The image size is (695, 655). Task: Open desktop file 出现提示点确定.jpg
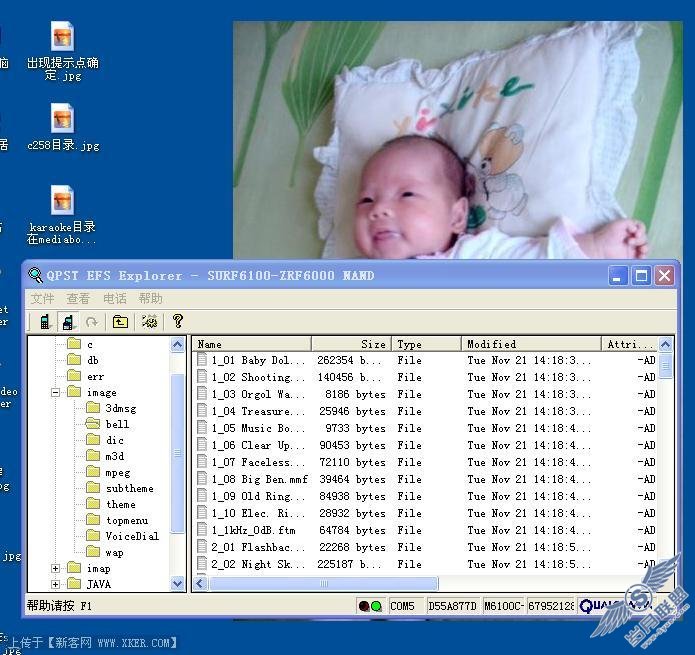pos(62,51)
